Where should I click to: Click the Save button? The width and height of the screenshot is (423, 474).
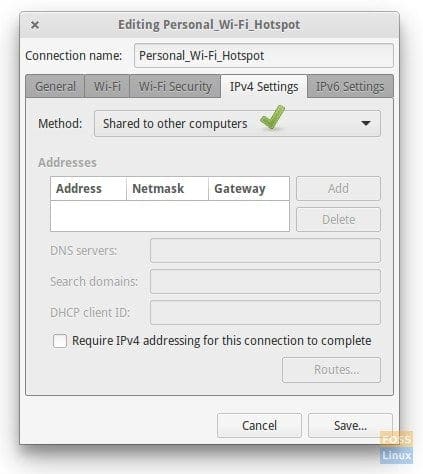(x=350, y=426)
